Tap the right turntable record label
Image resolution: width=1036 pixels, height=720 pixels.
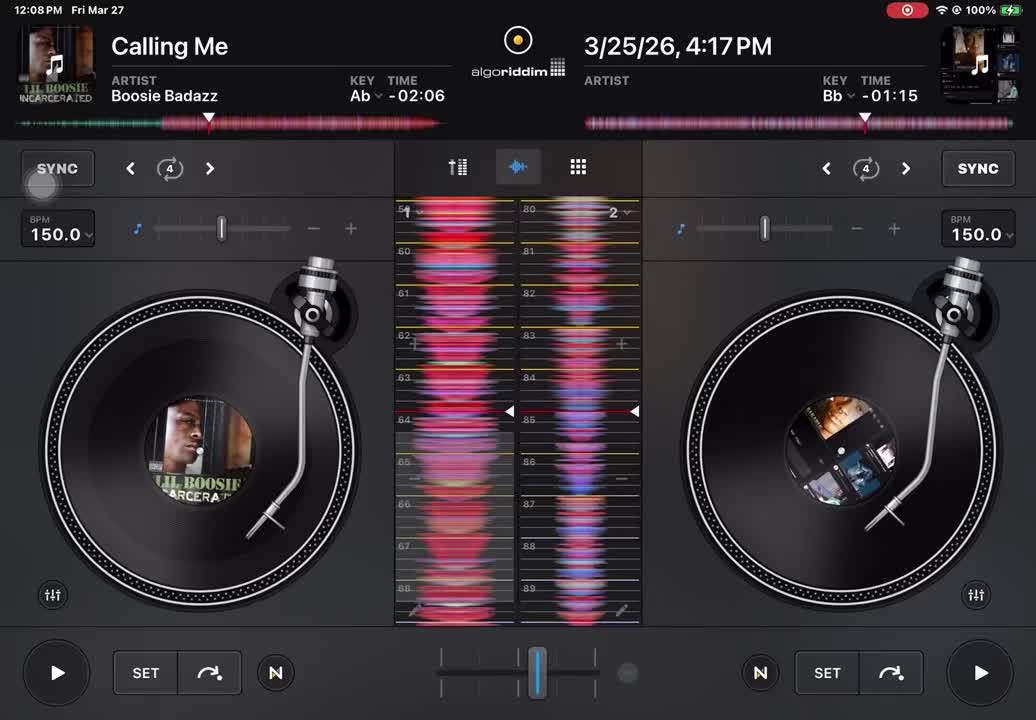coord(840,450)
